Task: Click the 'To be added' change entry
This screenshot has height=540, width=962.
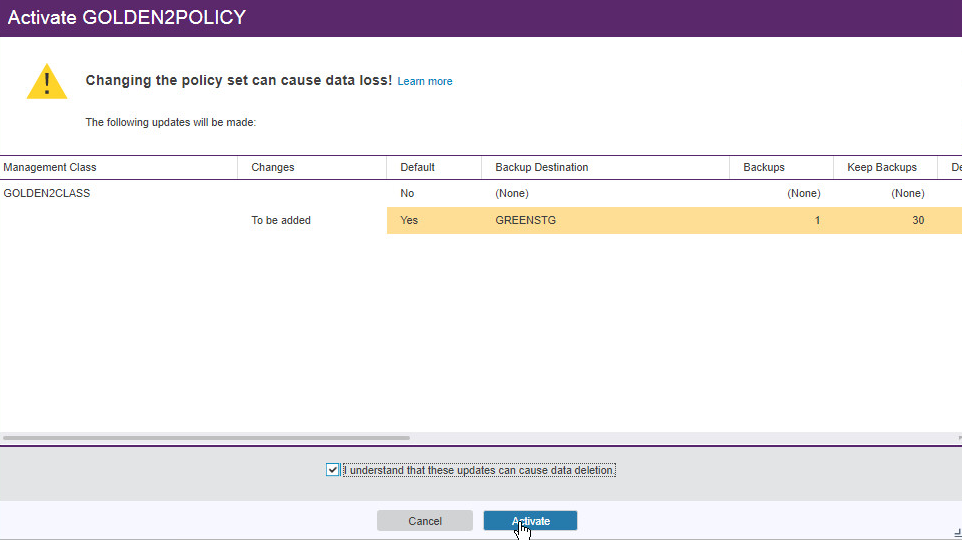Action: click(281, 220)
